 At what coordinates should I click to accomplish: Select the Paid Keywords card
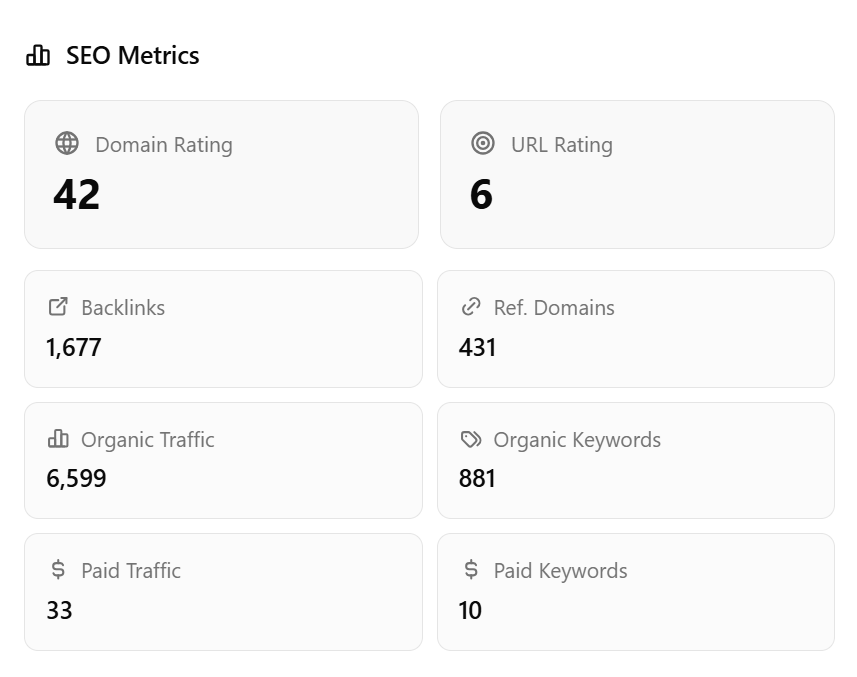[x=635, y=591]
